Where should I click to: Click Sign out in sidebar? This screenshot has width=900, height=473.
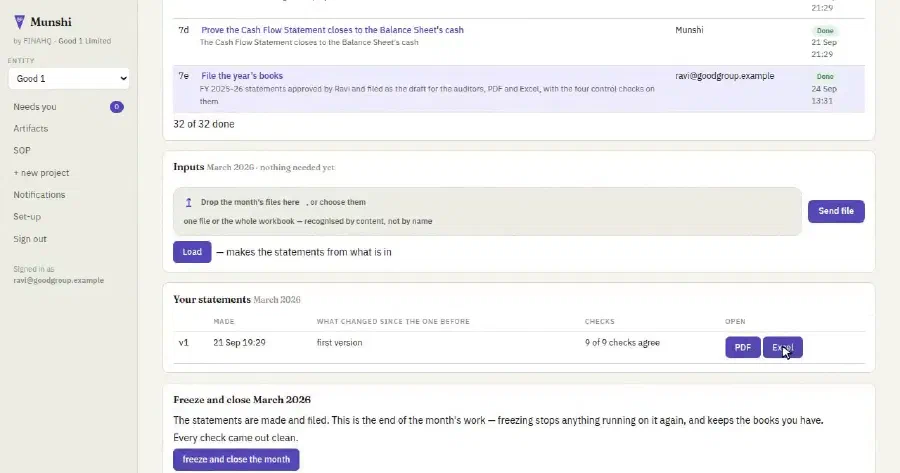(30, 239)
